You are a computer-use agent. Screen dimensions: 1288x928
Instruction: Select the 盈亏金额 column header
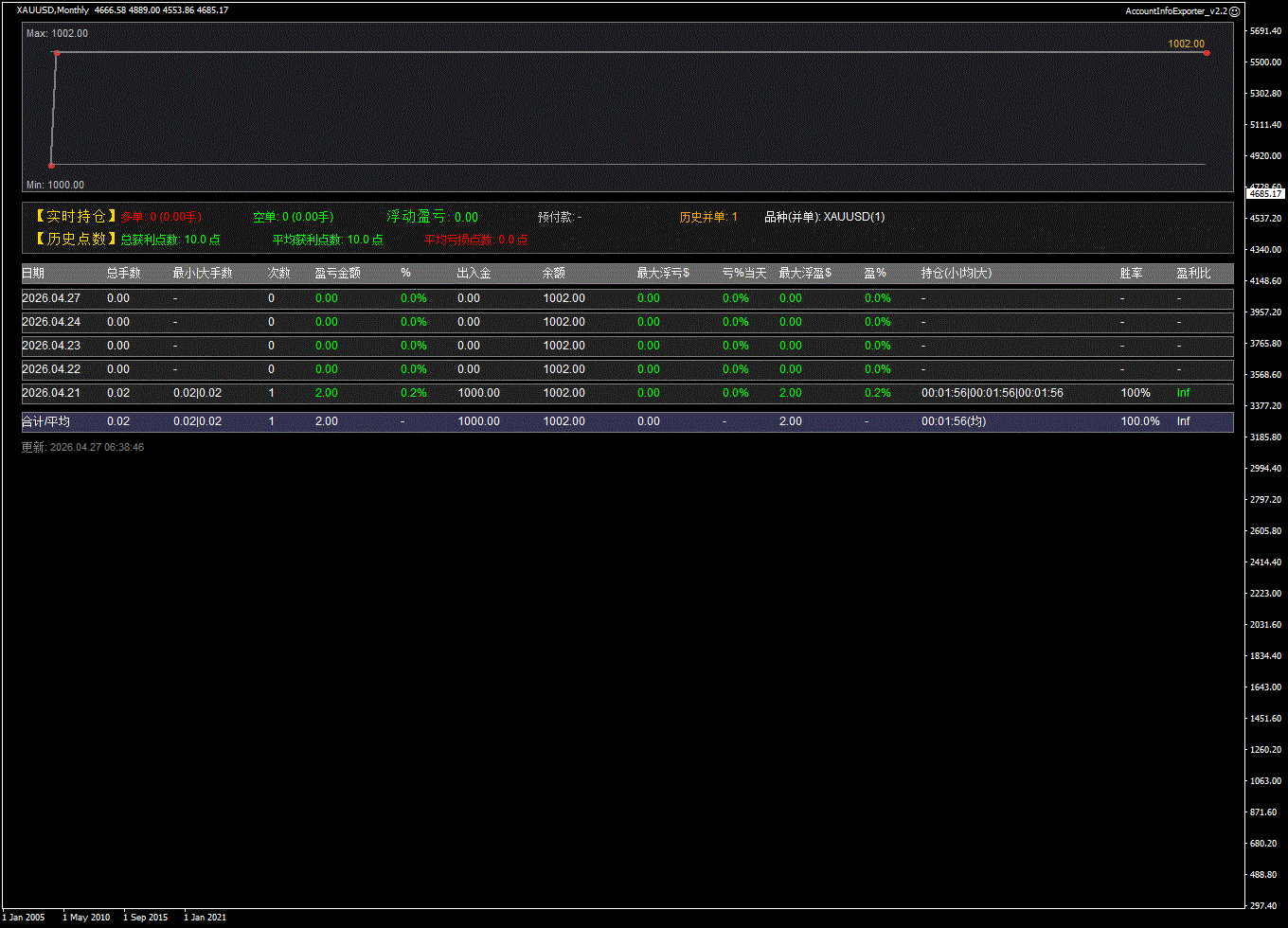click(337, 273)
